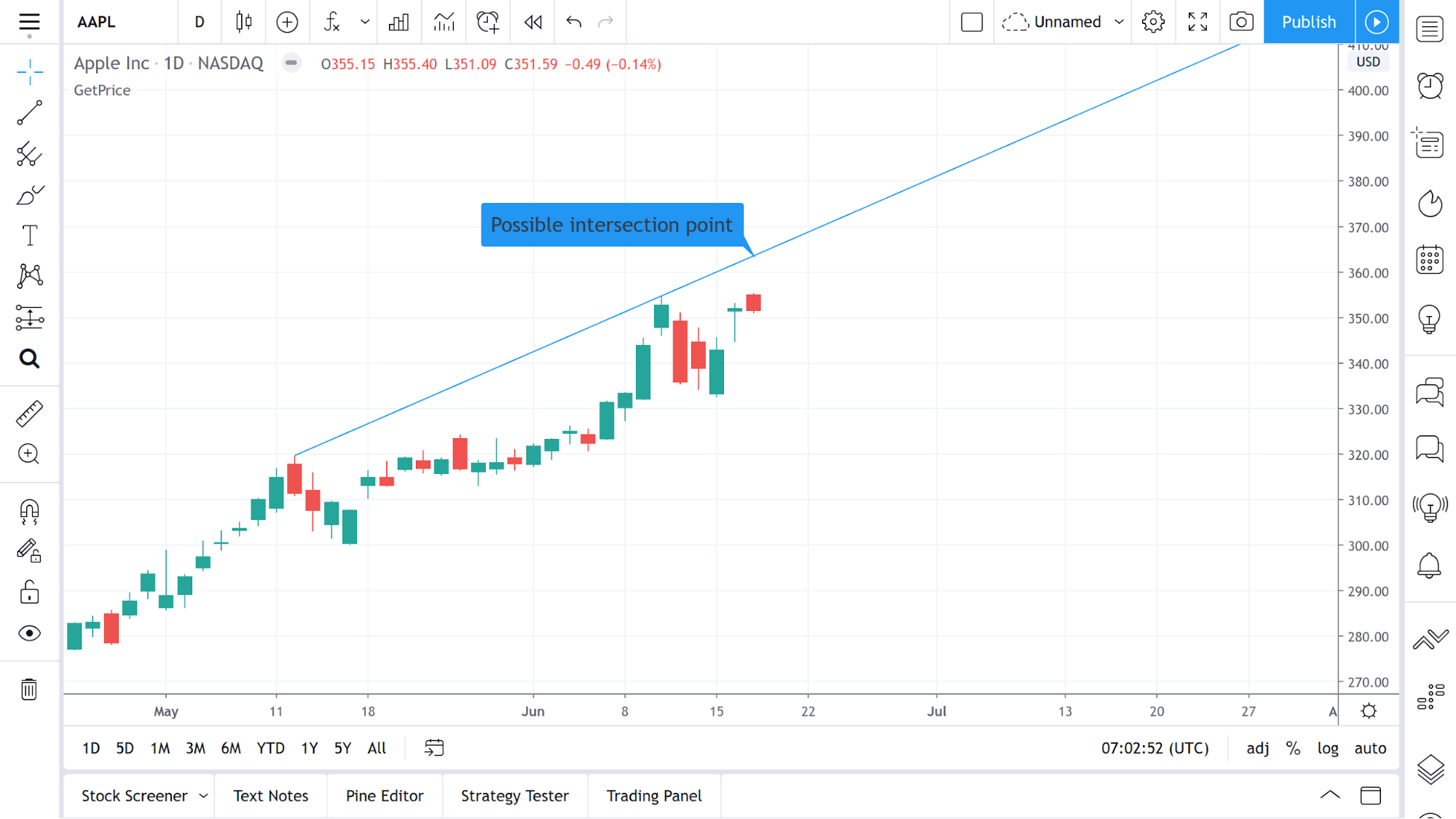The height and width of the screenshot is (819, 1456).
Task: Click the Publish button
Action: pyautogui.click(x=1309, y=22)
